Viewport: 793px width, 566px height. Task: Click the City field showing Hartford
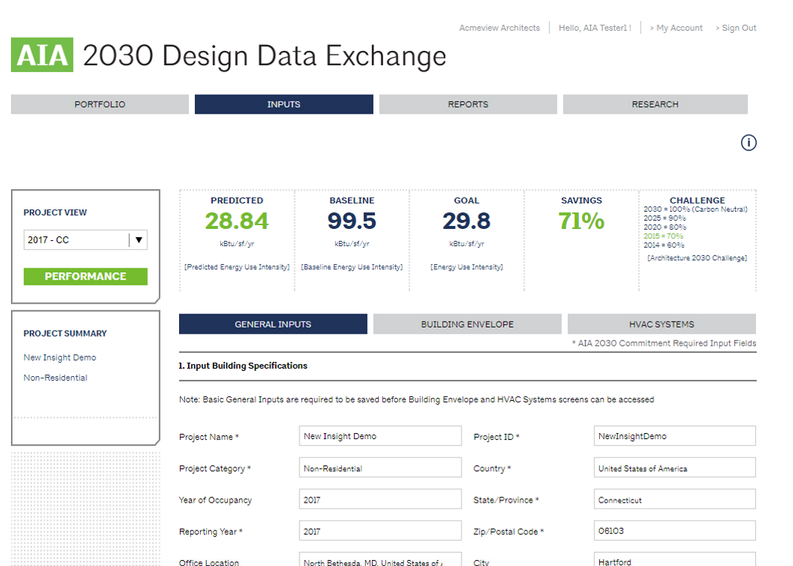click(675, 559)
